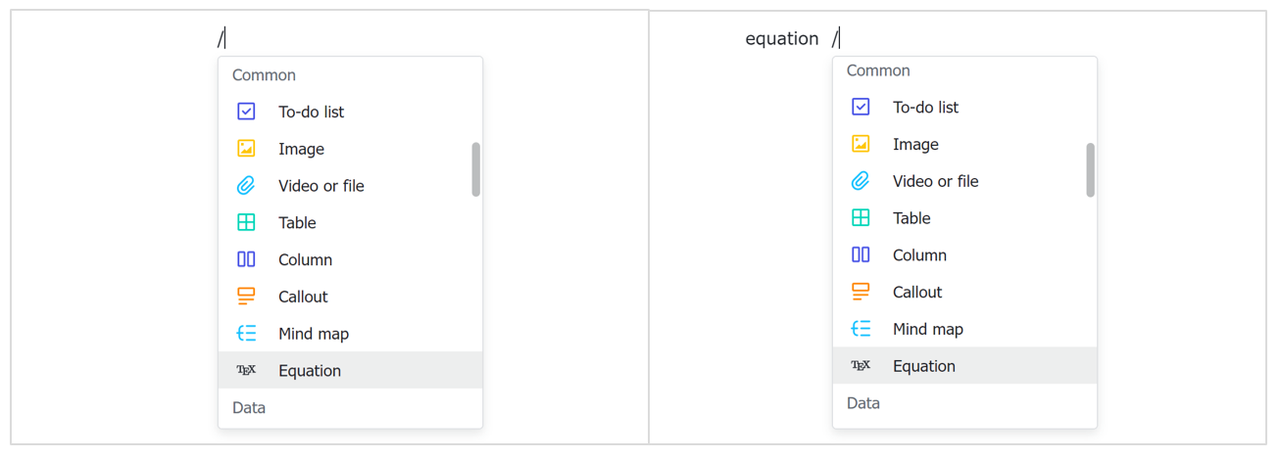The height and width of the screenshot is (458, 1280).
Task: Select Image entry in right menu
Action: pyautogui.click(x=915, y=144)
